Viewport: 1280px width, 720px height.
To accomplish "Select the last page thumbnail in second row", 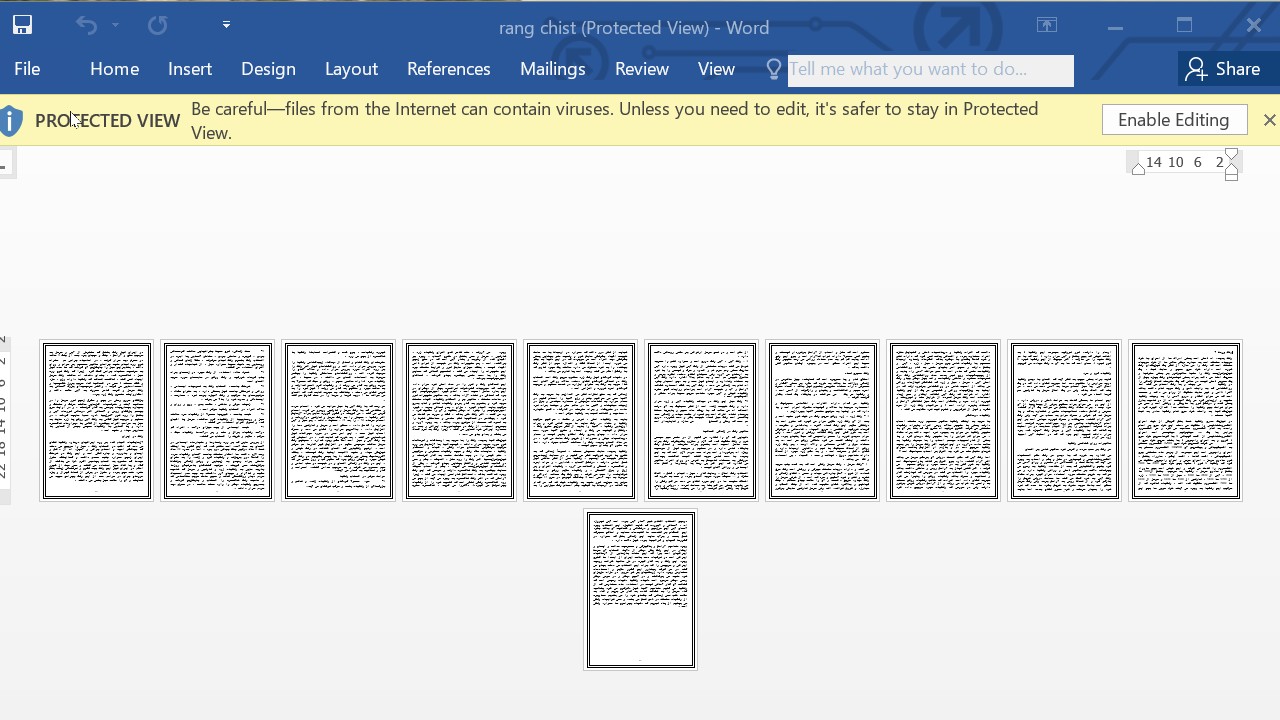I will click(640, 590).
